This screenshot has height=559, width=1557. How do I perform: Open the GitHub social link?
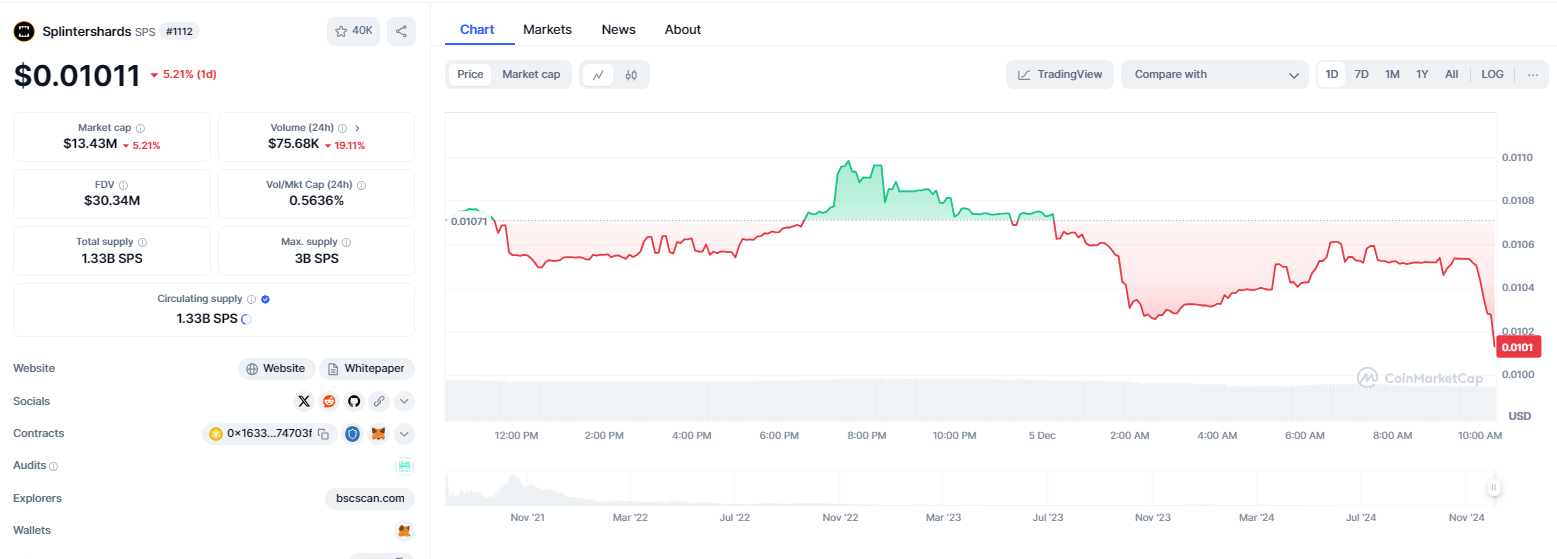[x=353, y=401]
